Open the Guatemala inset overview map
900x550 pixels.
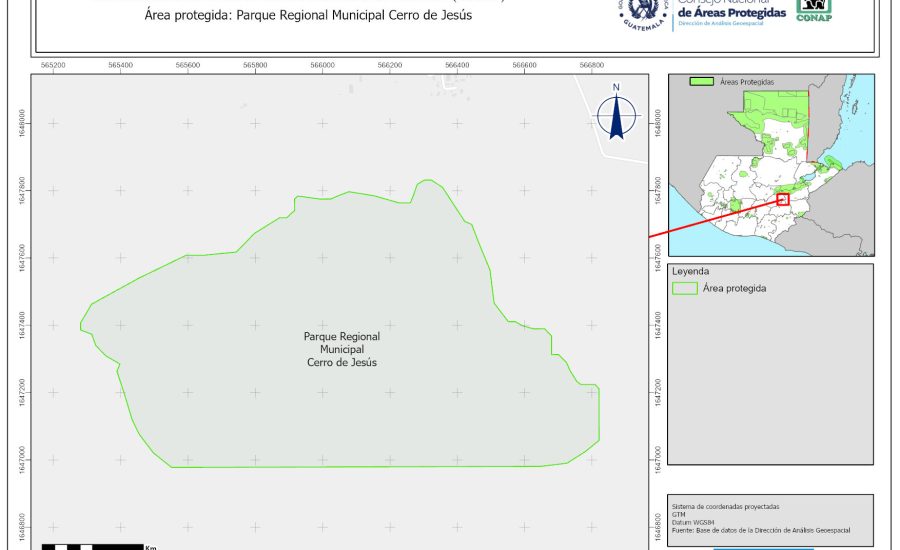[x=770, y=165]
